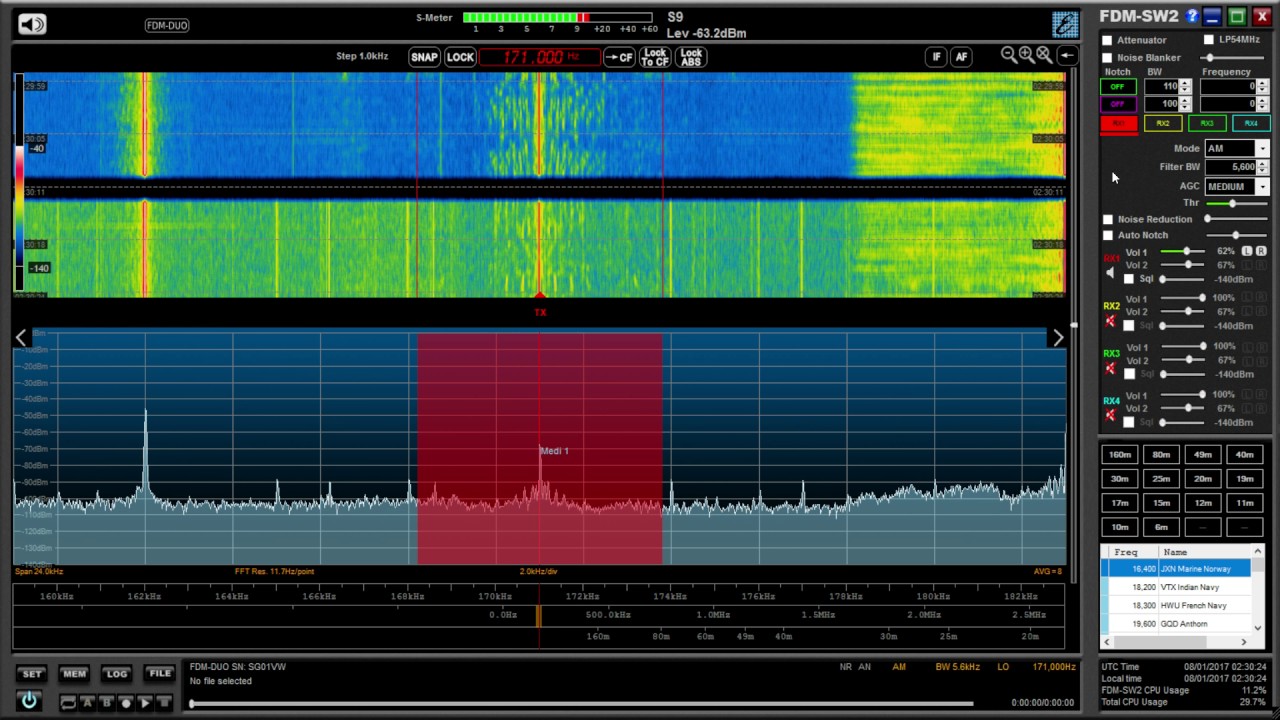This screenshot has height=720, width=1280.
Task: Mute audio with the speaker icon
Action: pos(32,24)
